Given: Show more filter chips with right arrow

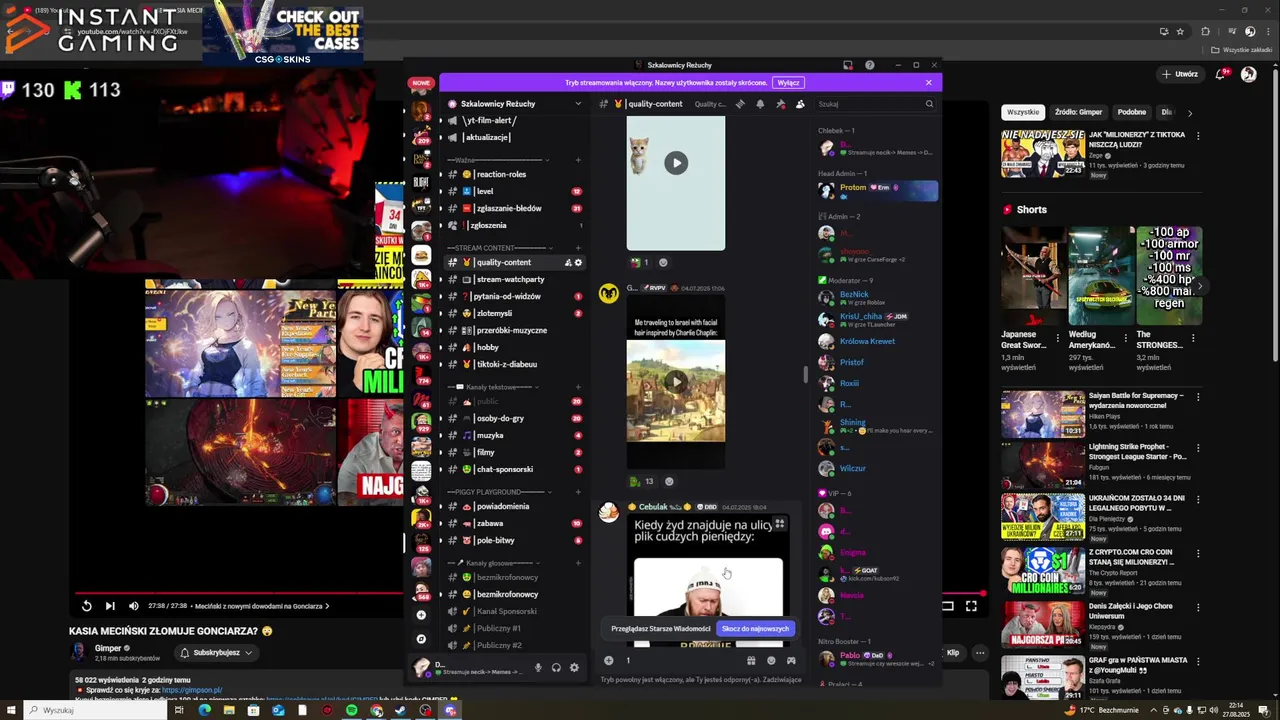Looking at the screenshot, I should 1189,113.
